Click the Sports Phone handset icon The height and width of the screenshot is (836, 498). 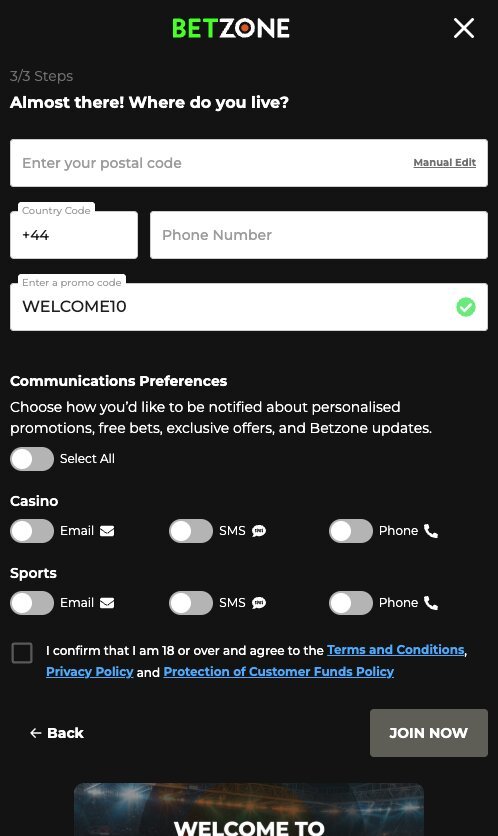[431, 603]
